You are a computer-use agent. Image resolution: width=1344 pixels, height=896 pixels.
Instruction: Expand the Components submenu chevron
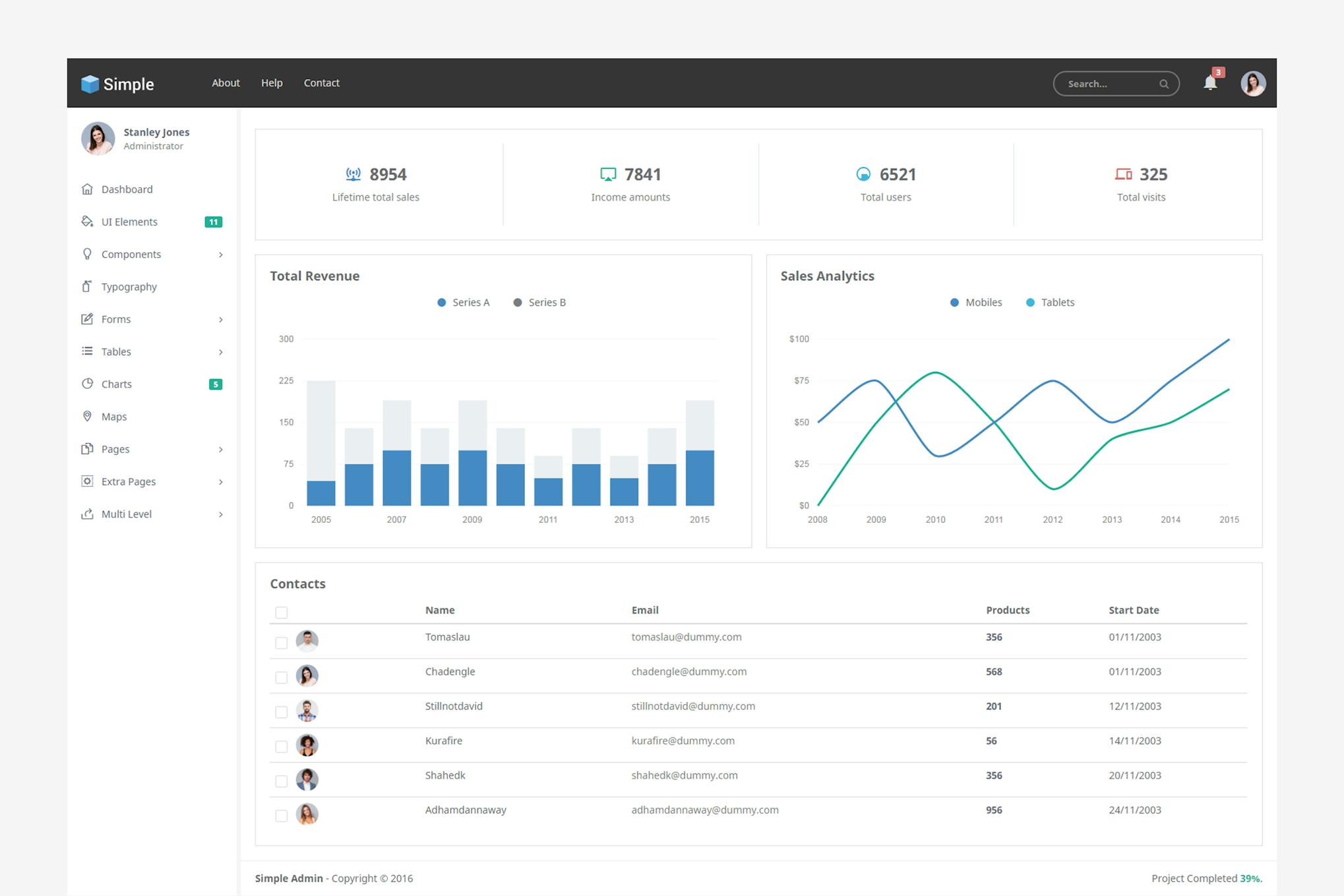220,254
